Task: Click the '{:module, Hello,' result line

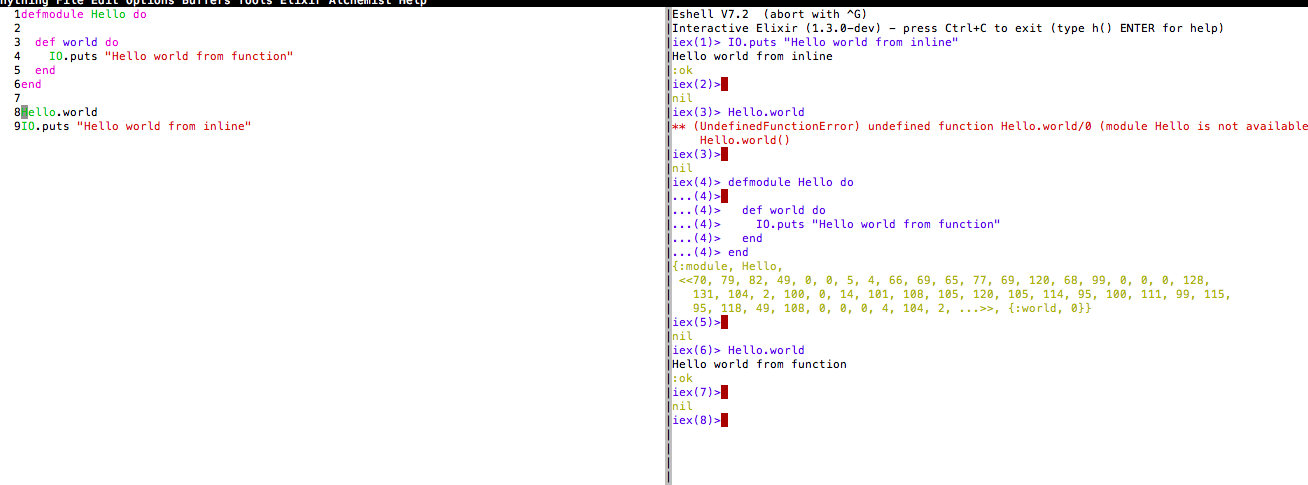Action: click(728, 266)
